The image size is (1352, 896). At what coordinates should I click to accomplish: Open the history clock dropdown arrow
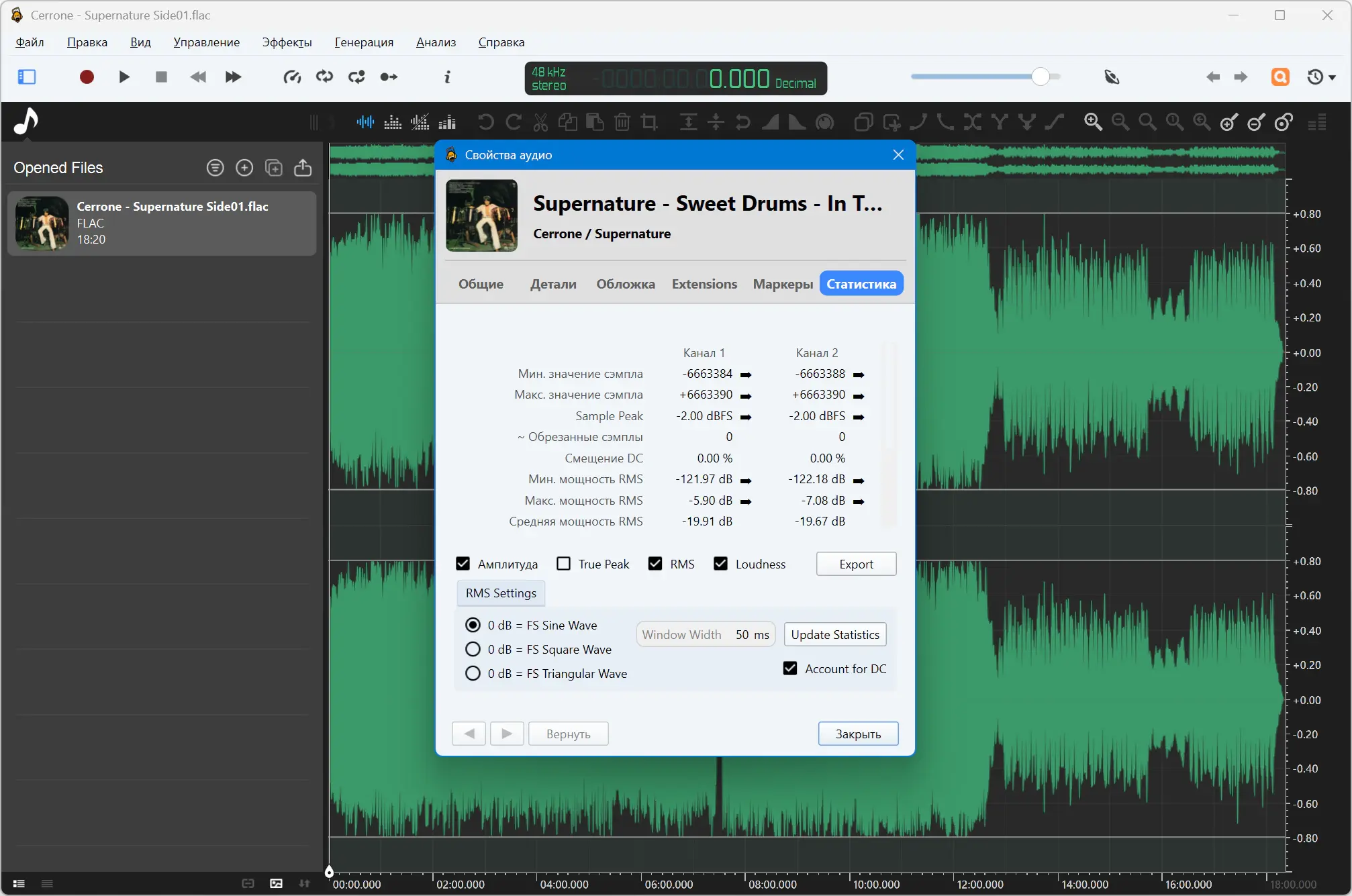(1333, 78)
